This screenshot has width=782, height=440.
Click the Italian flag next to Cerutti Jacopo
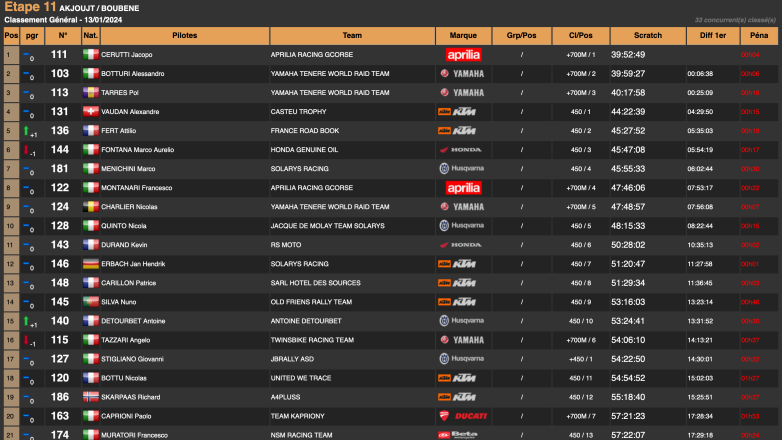pos(90,55)
